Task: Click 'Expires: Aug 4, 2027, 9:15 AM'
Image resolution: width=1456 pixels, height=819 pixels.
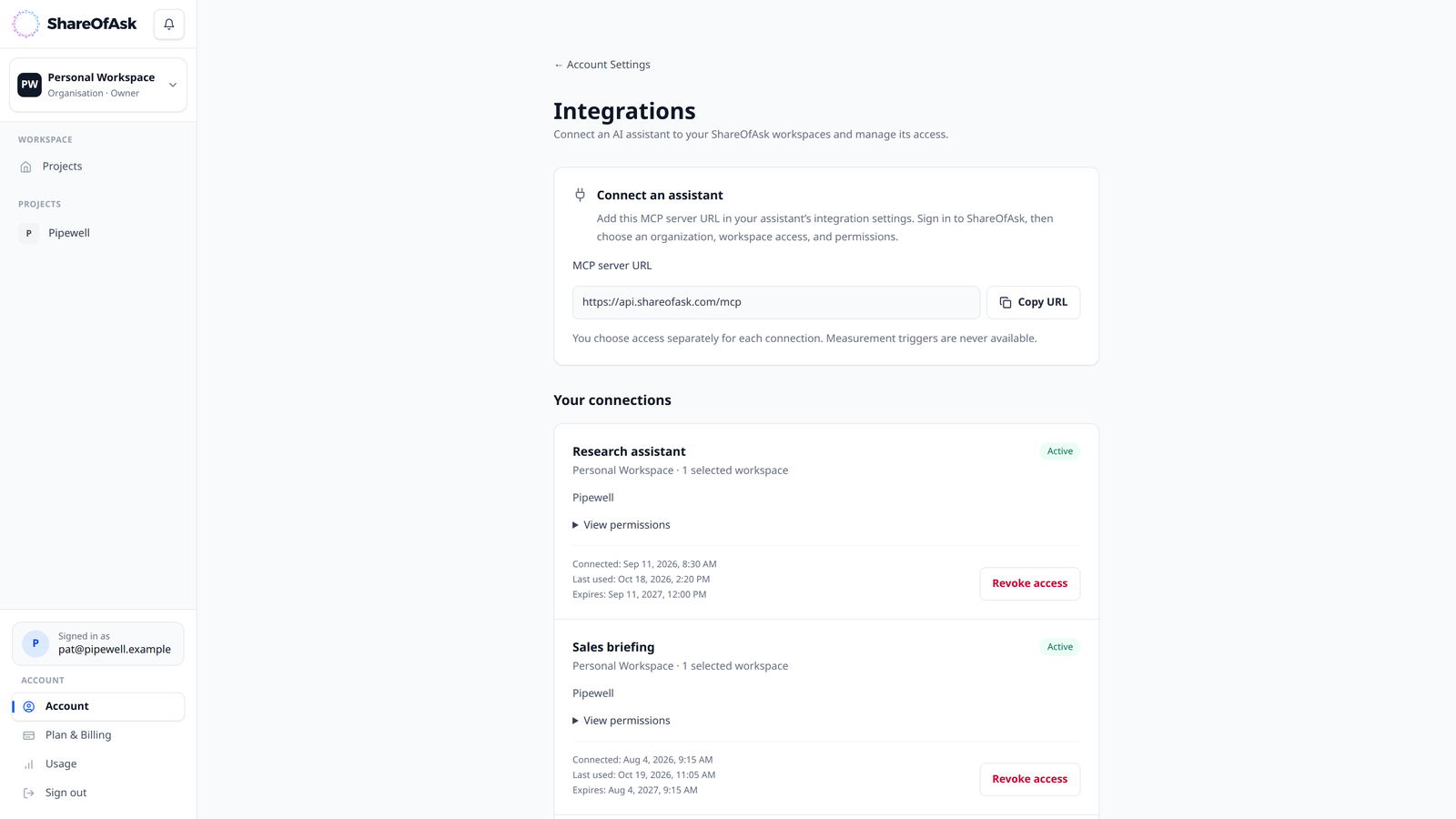Action: [635, 790]
